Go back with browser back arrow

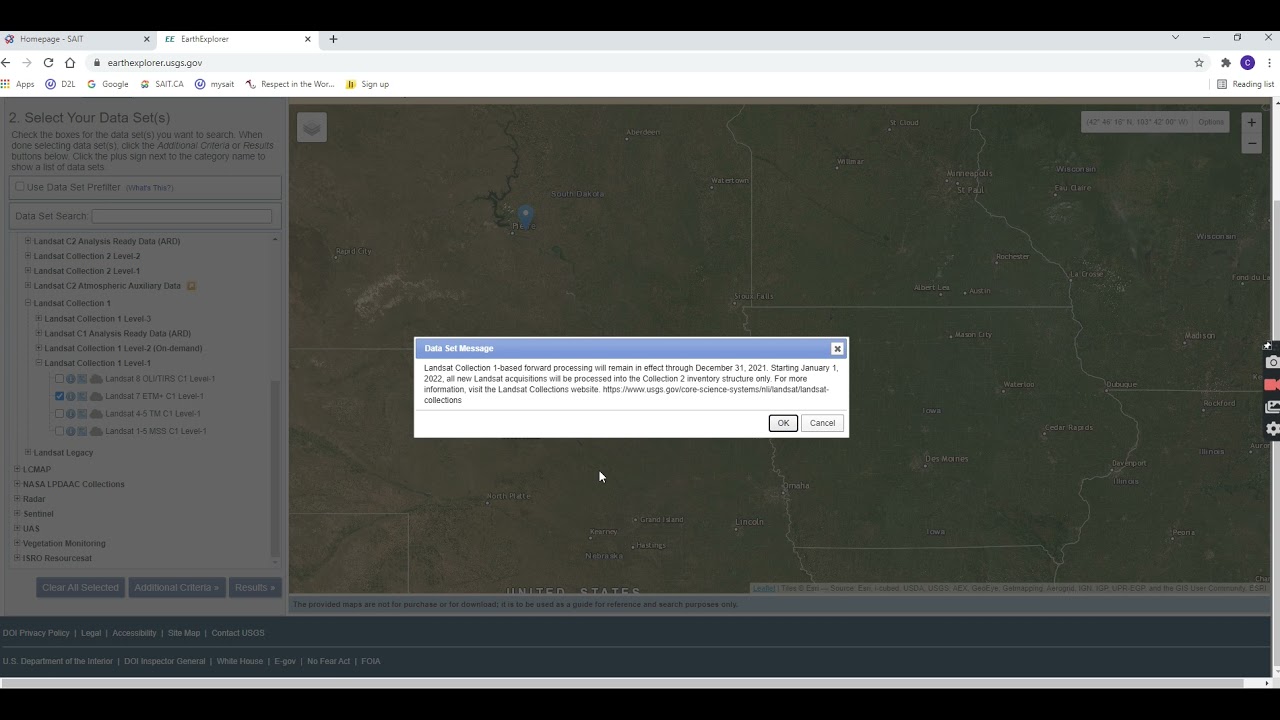coord(6,62)
